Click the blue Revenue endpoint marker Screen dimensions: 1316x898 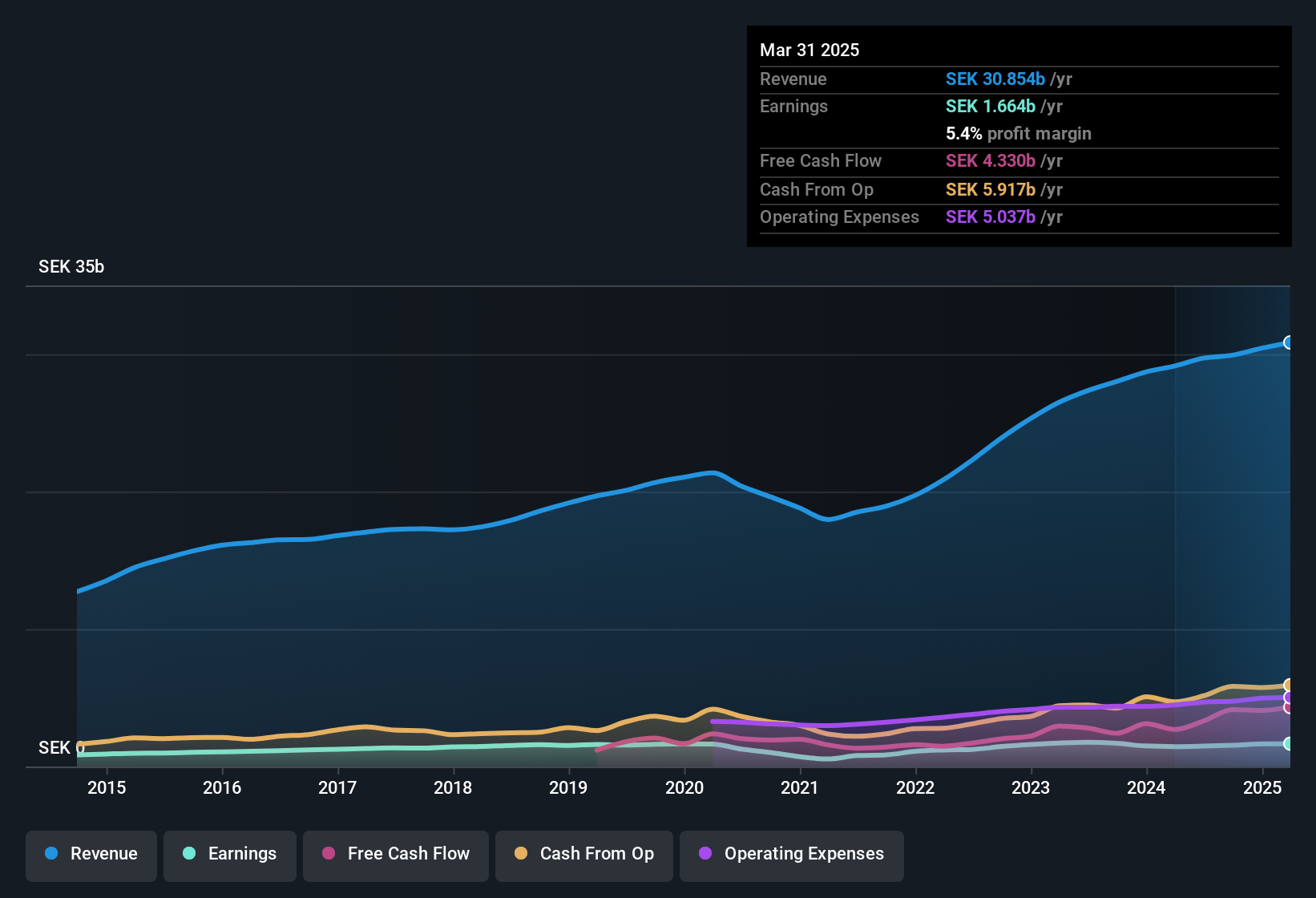tap(1288, 342)
